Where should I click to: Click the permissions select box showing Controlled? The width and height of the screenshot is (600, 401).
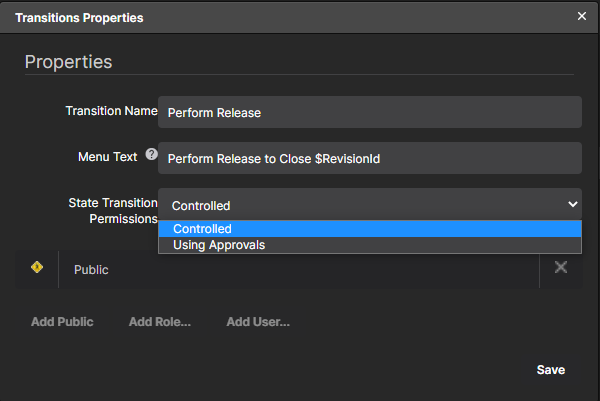tap(360, 205)
